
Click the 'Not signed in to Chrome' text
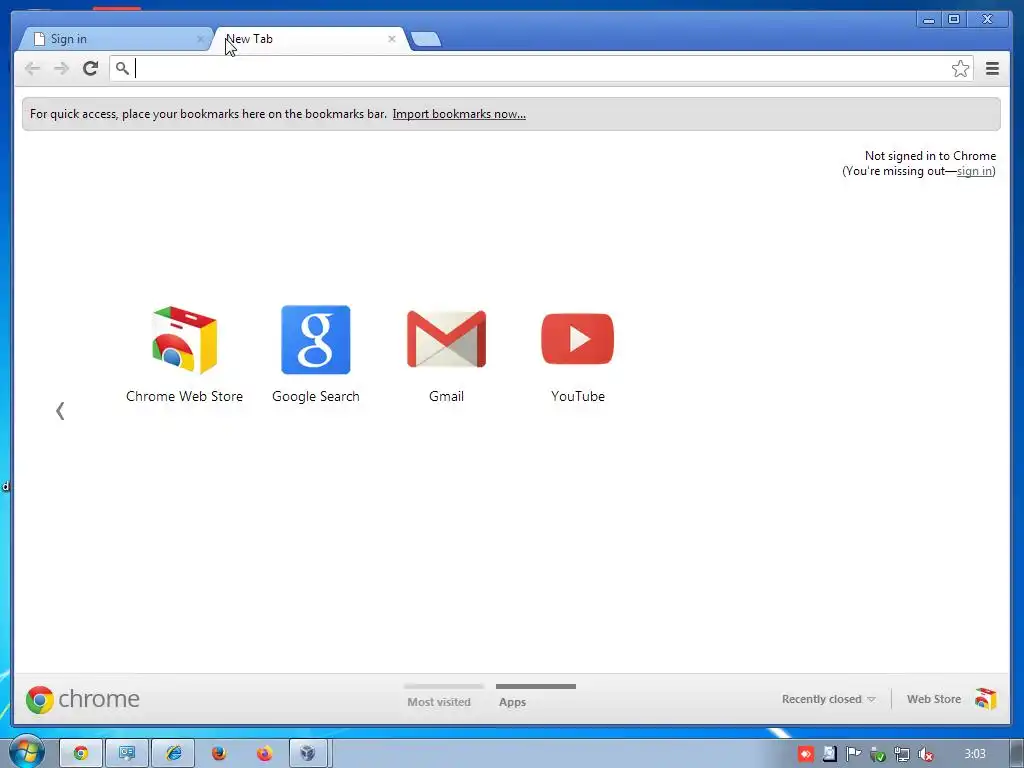[x=930, y=155]
